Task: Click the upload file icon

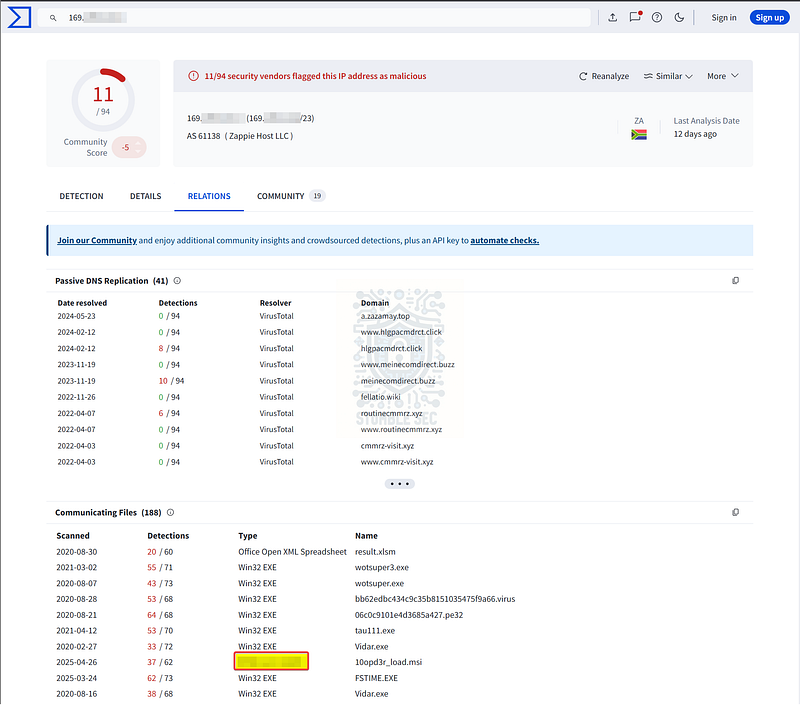Action: pos(613,17)
